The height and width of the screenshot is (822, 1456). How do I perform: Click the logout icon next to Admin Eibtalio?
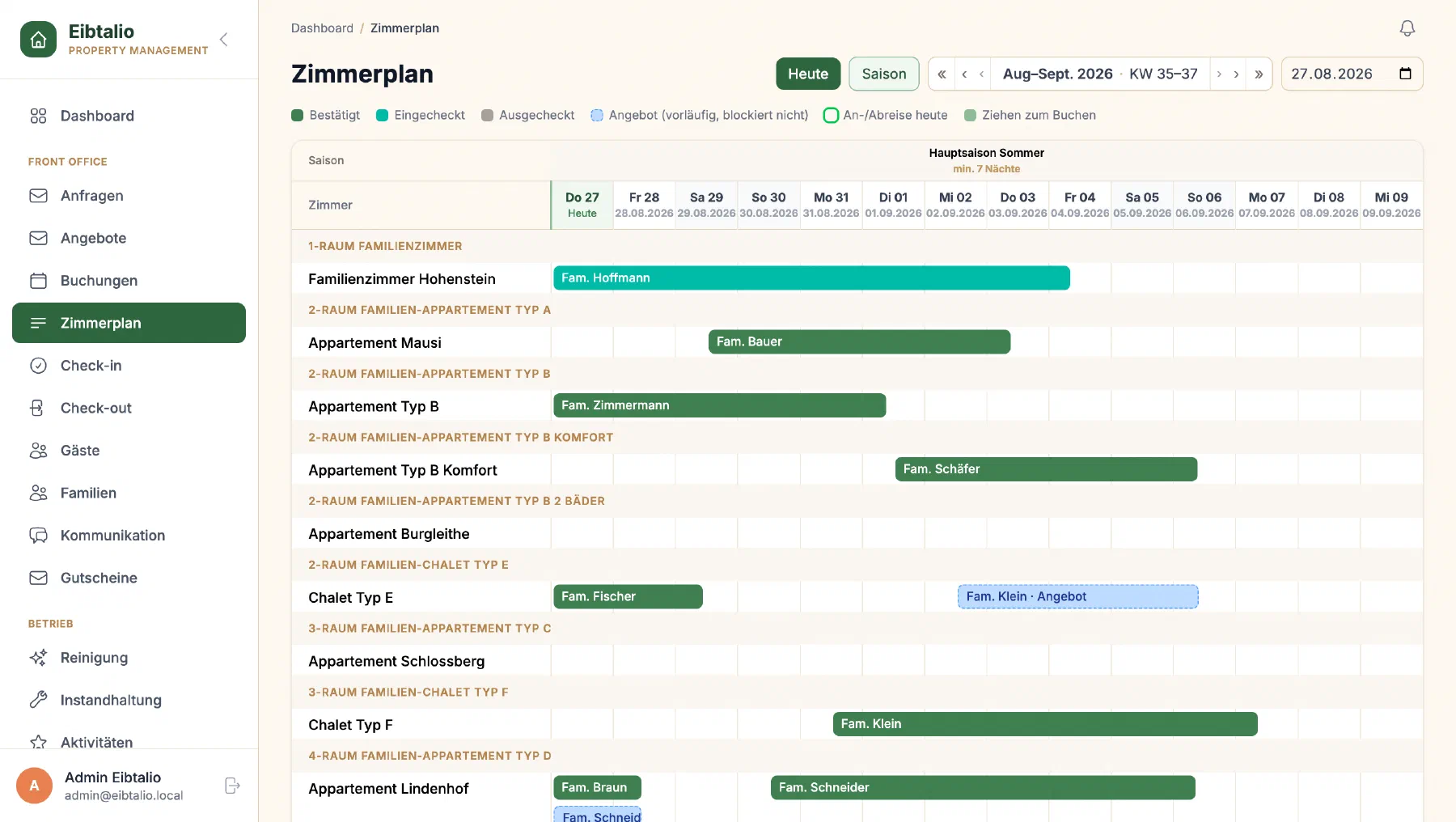(x=232, y=786)
